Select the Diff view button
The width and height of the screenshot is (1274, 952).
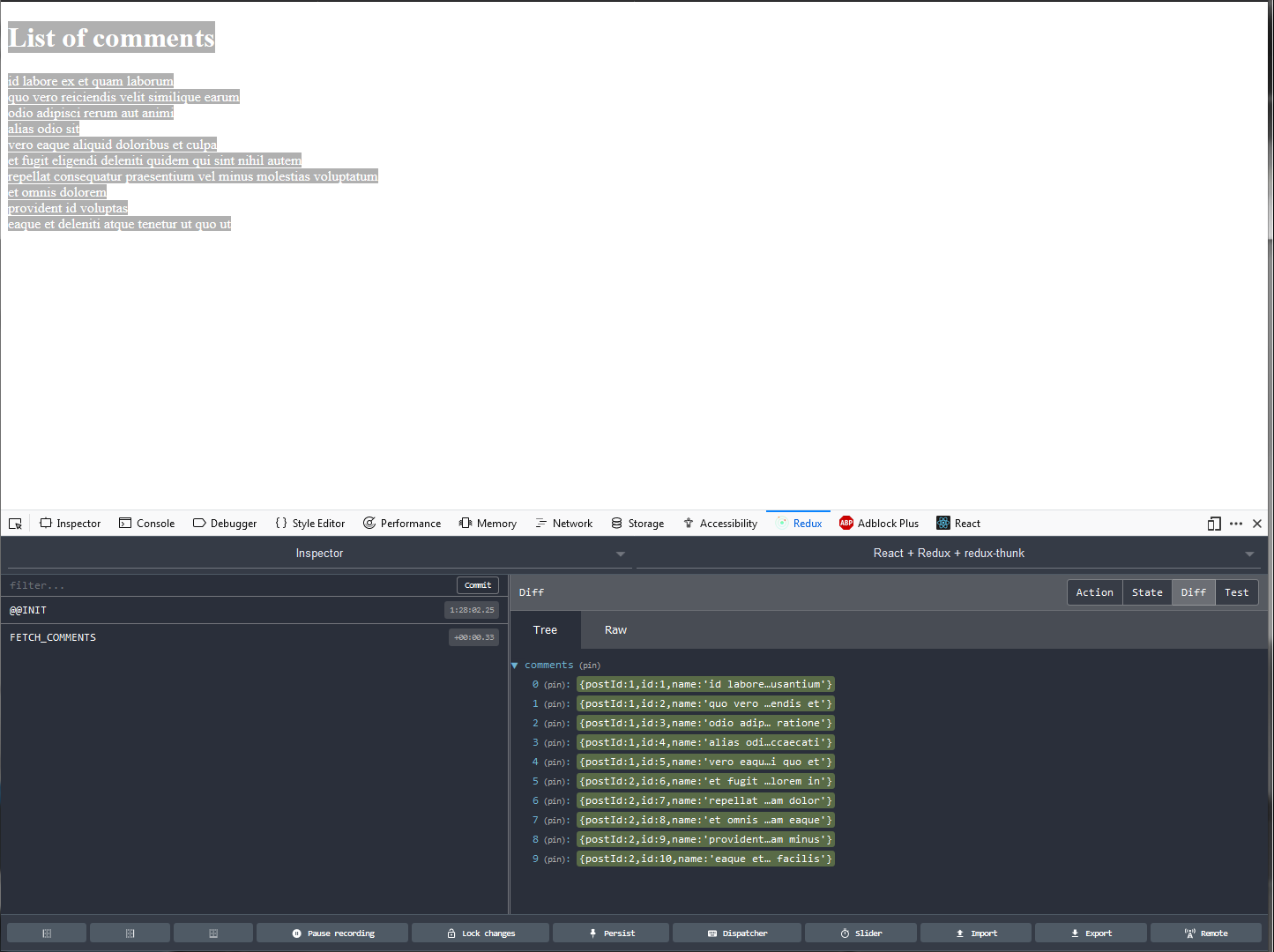(1193, 592)
